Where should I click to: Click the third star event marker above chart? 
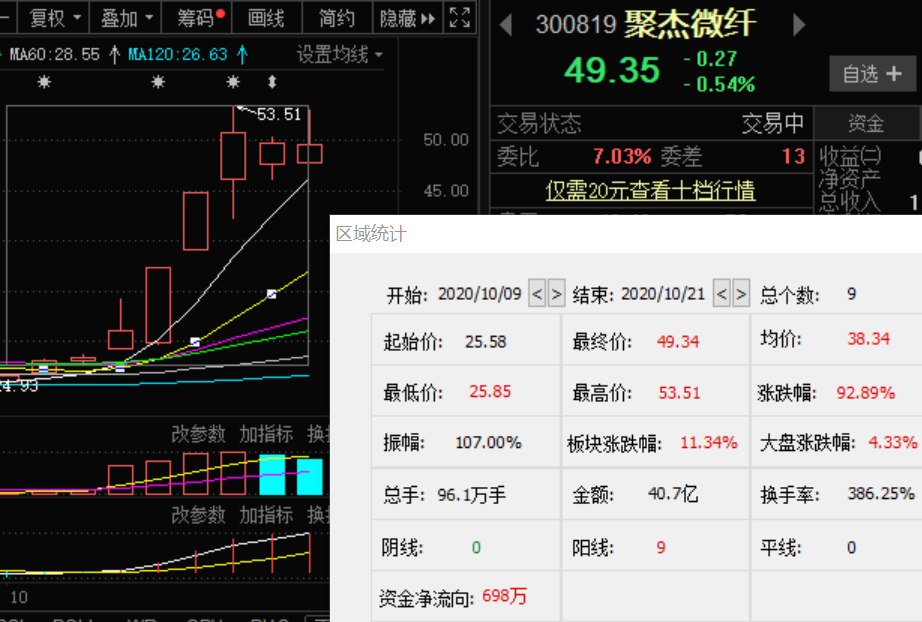(x=233, y=82)
